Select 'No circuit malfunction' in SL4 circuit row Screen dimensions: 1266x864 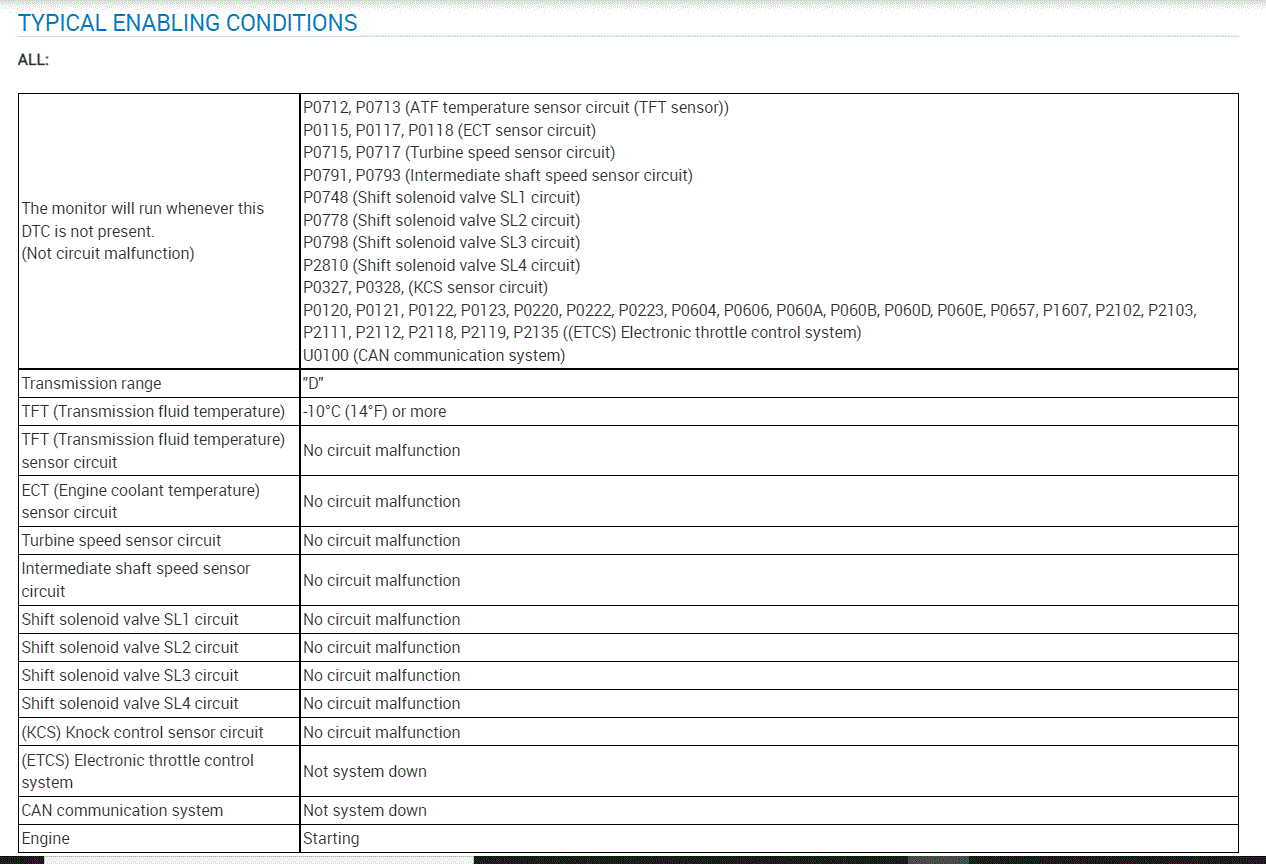382,703
